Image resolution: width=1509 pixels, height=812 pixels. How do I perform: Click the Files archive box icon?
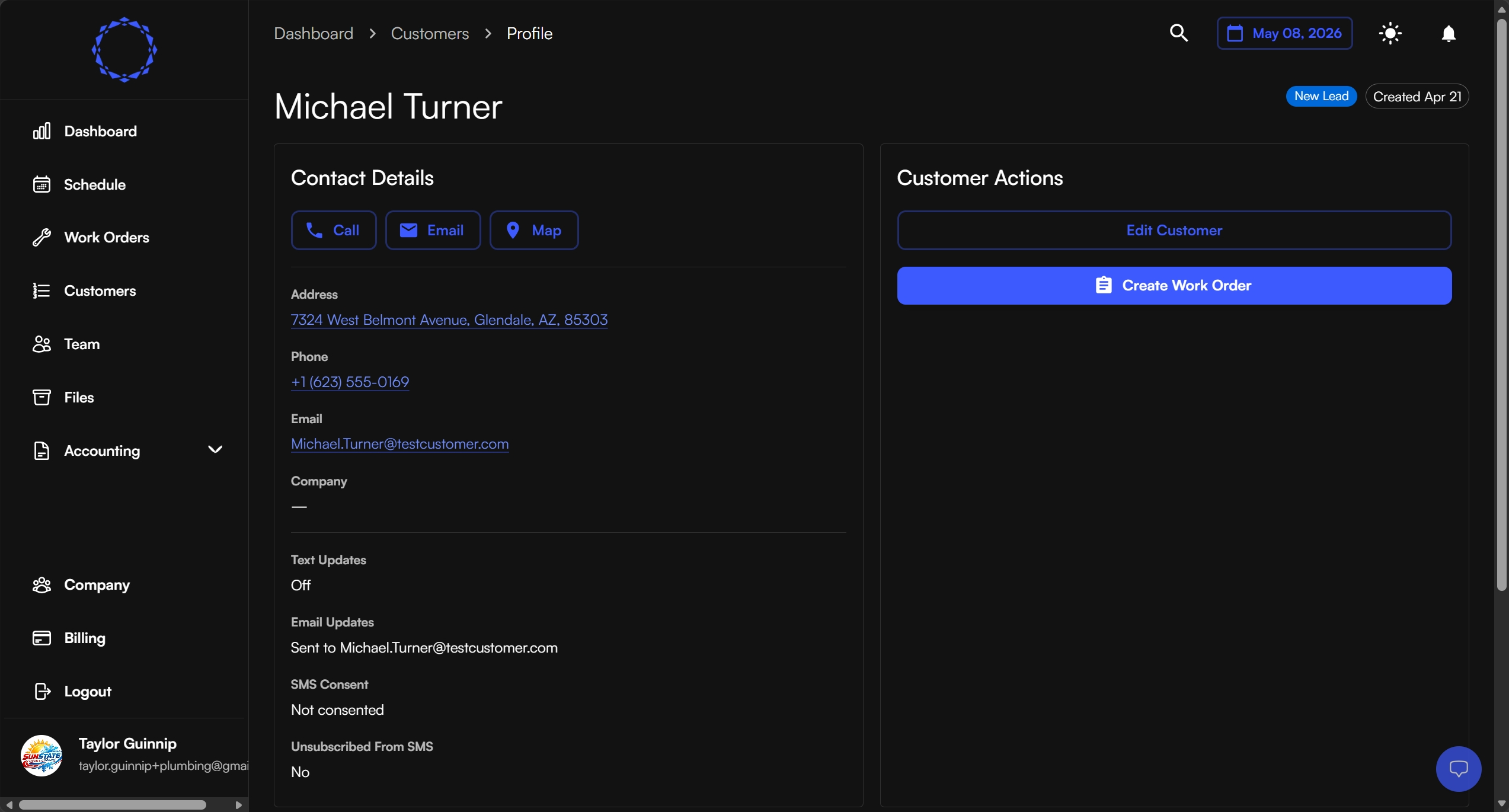(41, 397)
